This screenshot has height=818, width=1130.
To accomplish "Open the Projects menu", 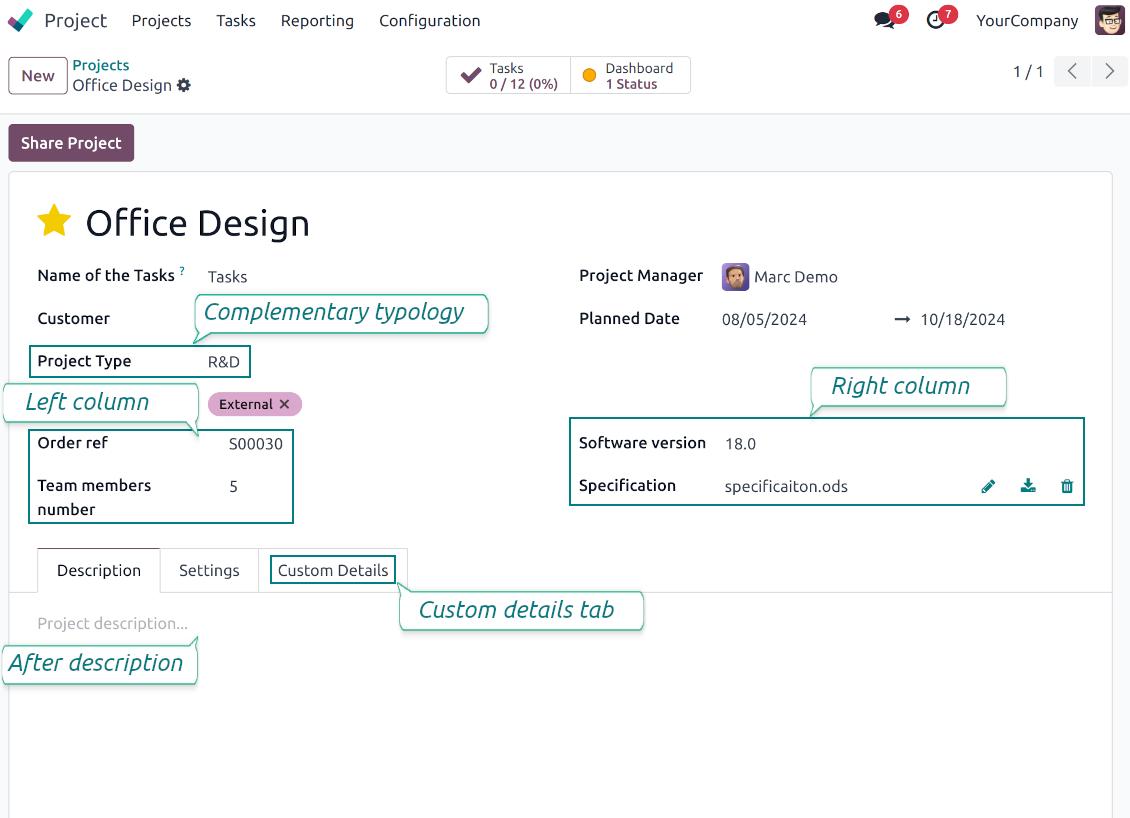I will click(161, 21).
